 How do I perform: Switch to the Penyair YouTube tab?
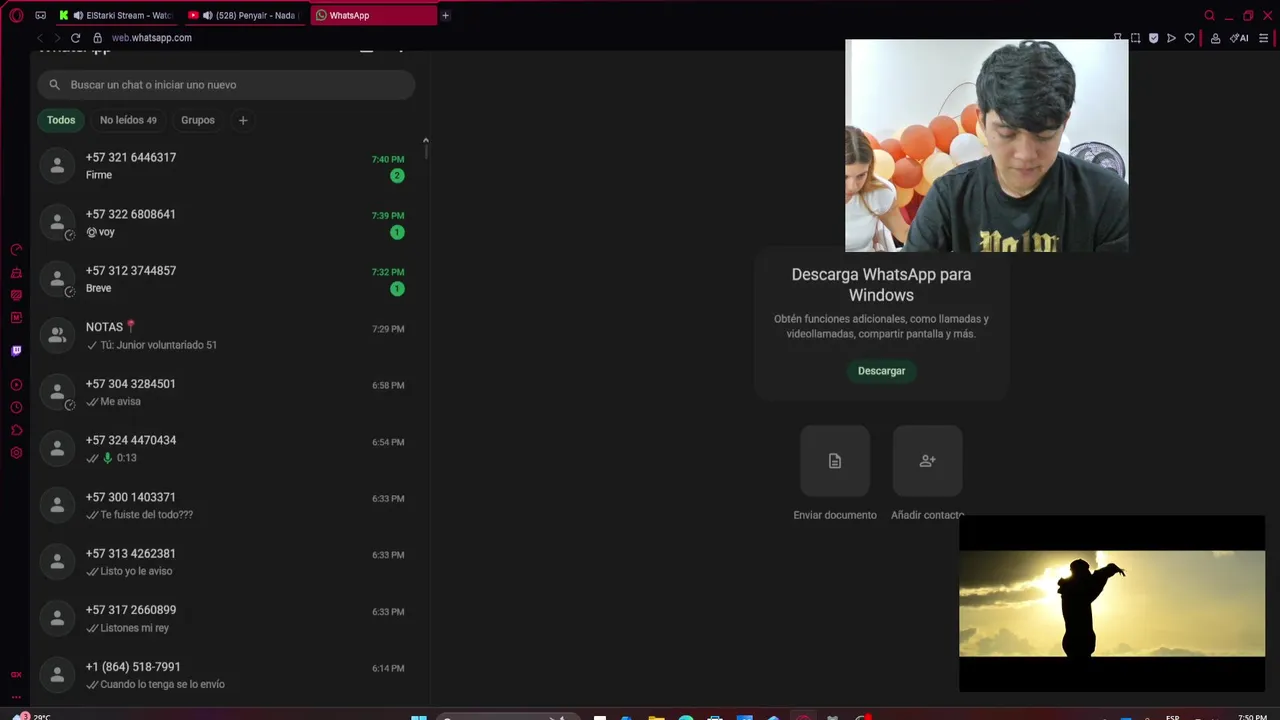pos(244,15)
